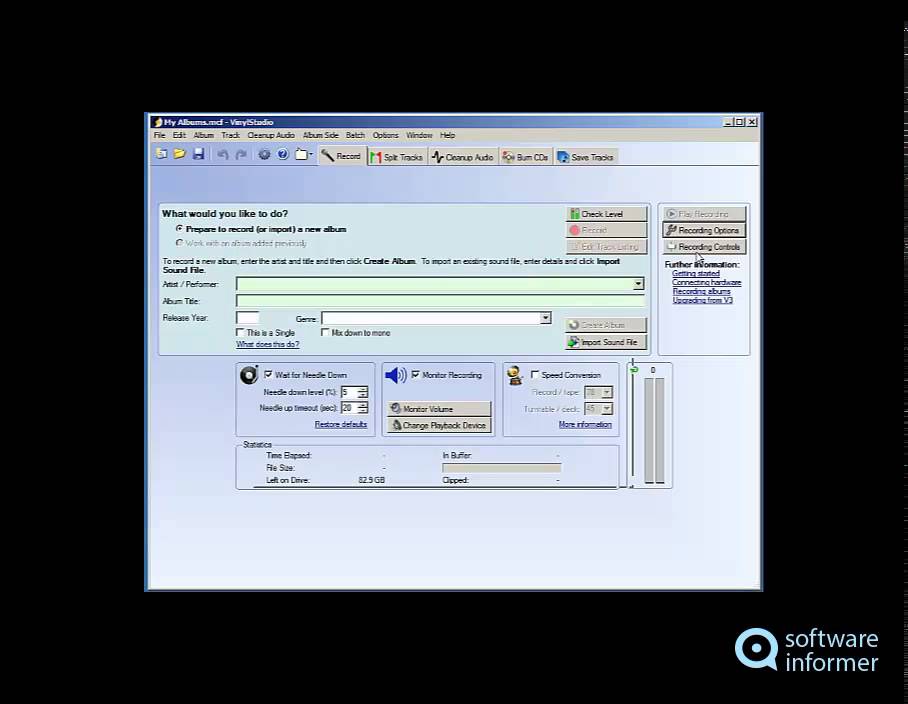Open the Help menu

(x=448, y=135)
